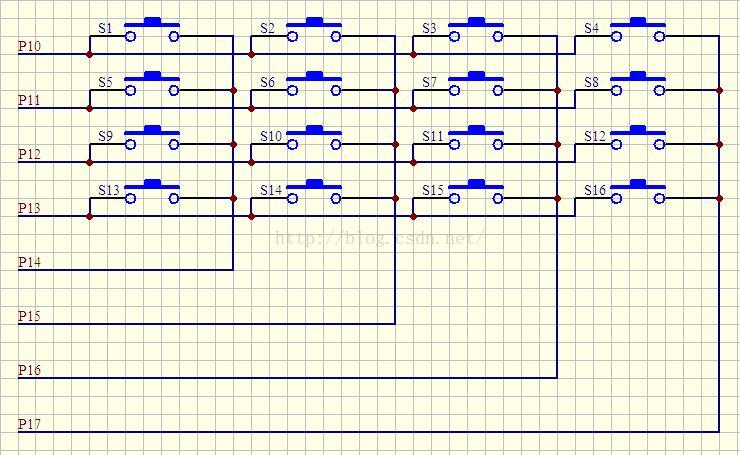Select the P14 port label
The width and height of the screenshot is (740, 455).
point(29,262)
